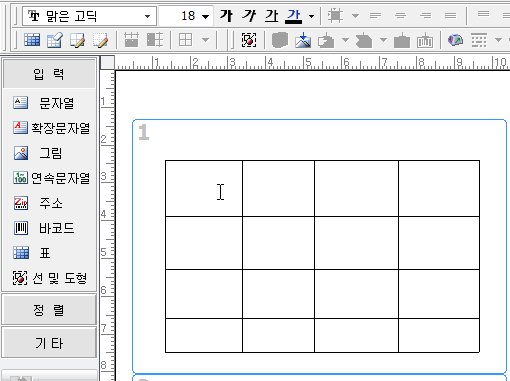Click the outlined object-with-bars icon
Viewport: 510px width, 381px height.
[x=425, y=40]
